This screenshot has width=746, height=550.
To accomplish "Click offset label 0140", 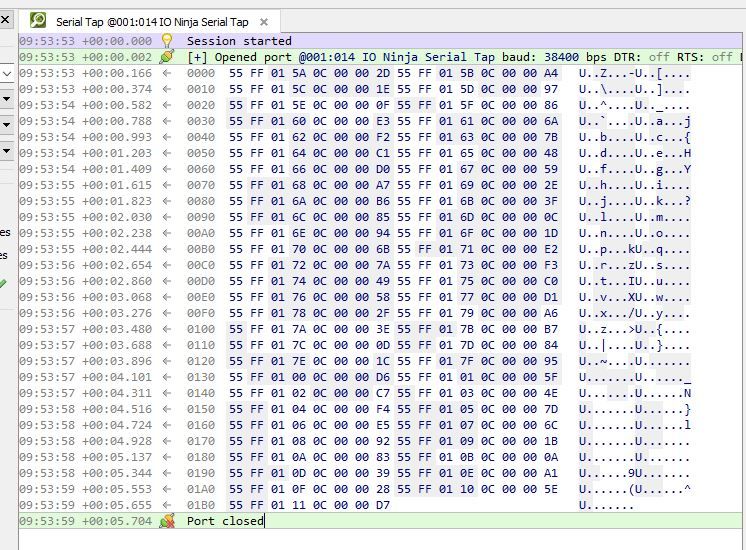I will pos(201,393).
